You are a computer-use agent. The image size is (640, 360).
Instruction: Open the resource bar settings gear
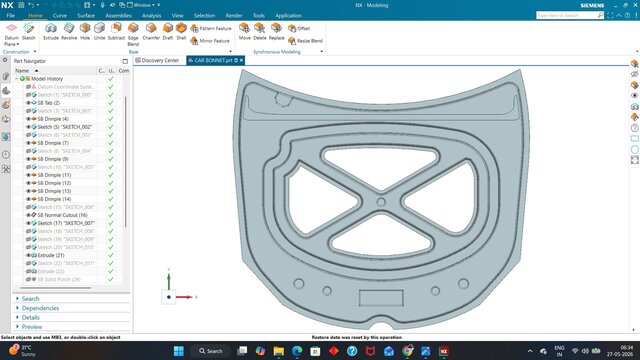pyautogui.click(x=5, y=60)
